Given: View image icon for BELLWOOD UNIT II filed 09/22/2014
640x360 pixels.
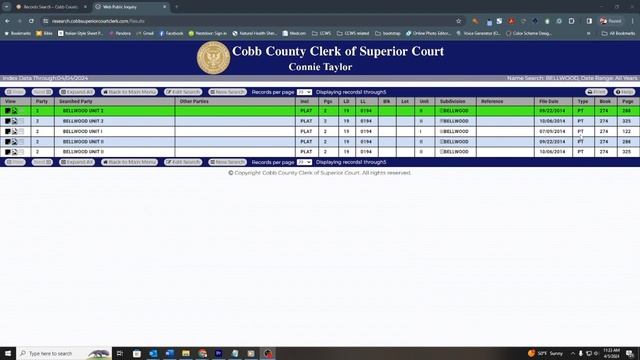Looking at the screenshot, I should pyautogui.click(x=14, y=142).
